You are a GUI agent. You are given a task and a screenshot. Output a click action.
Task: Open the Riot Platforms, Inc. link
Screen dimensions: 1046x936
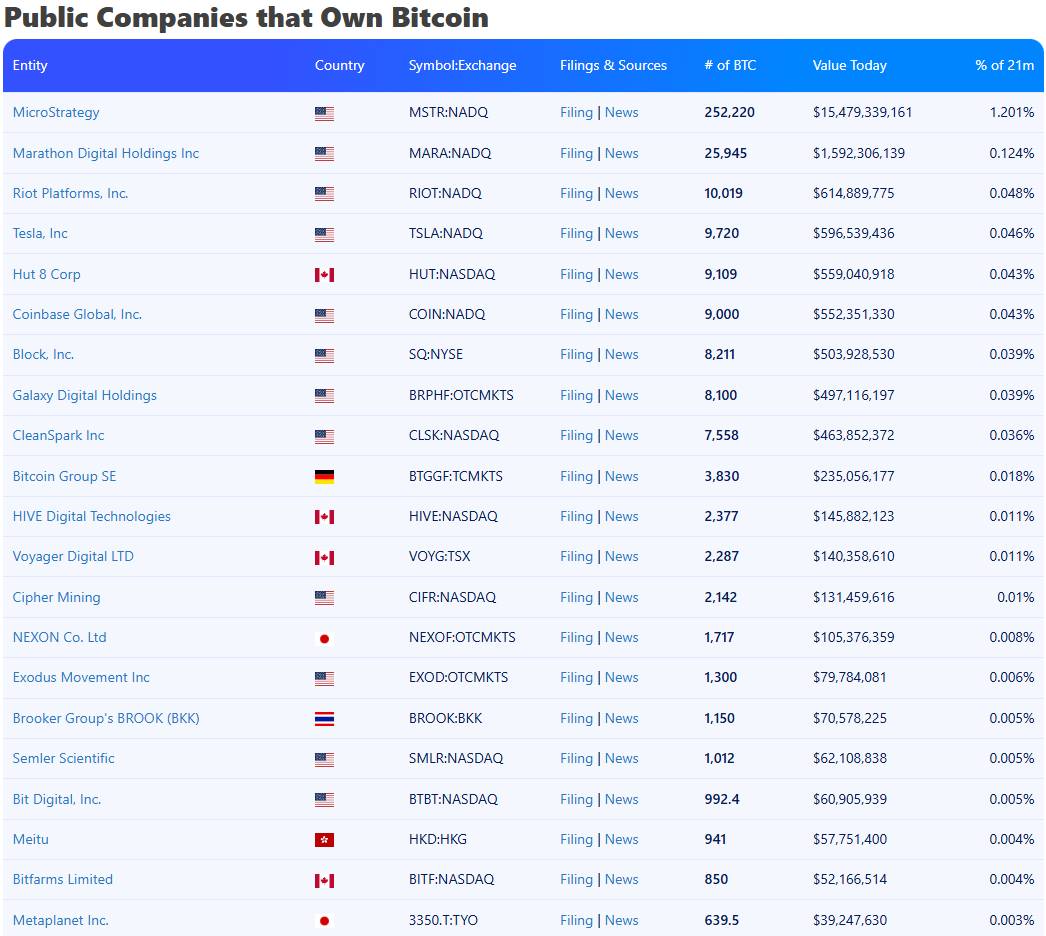click(x=70, y=193)
